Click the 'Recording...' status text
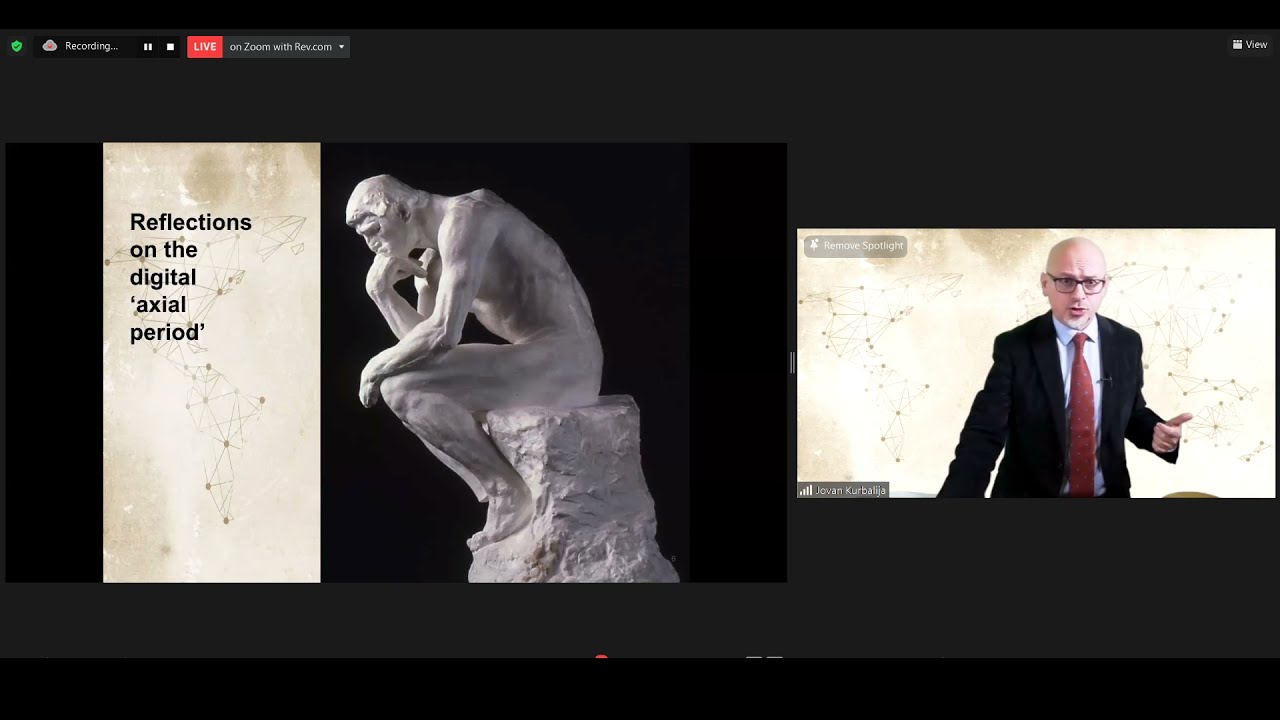Image resolution: width=1280 pixels, height=720 pixels. (91, 46)
